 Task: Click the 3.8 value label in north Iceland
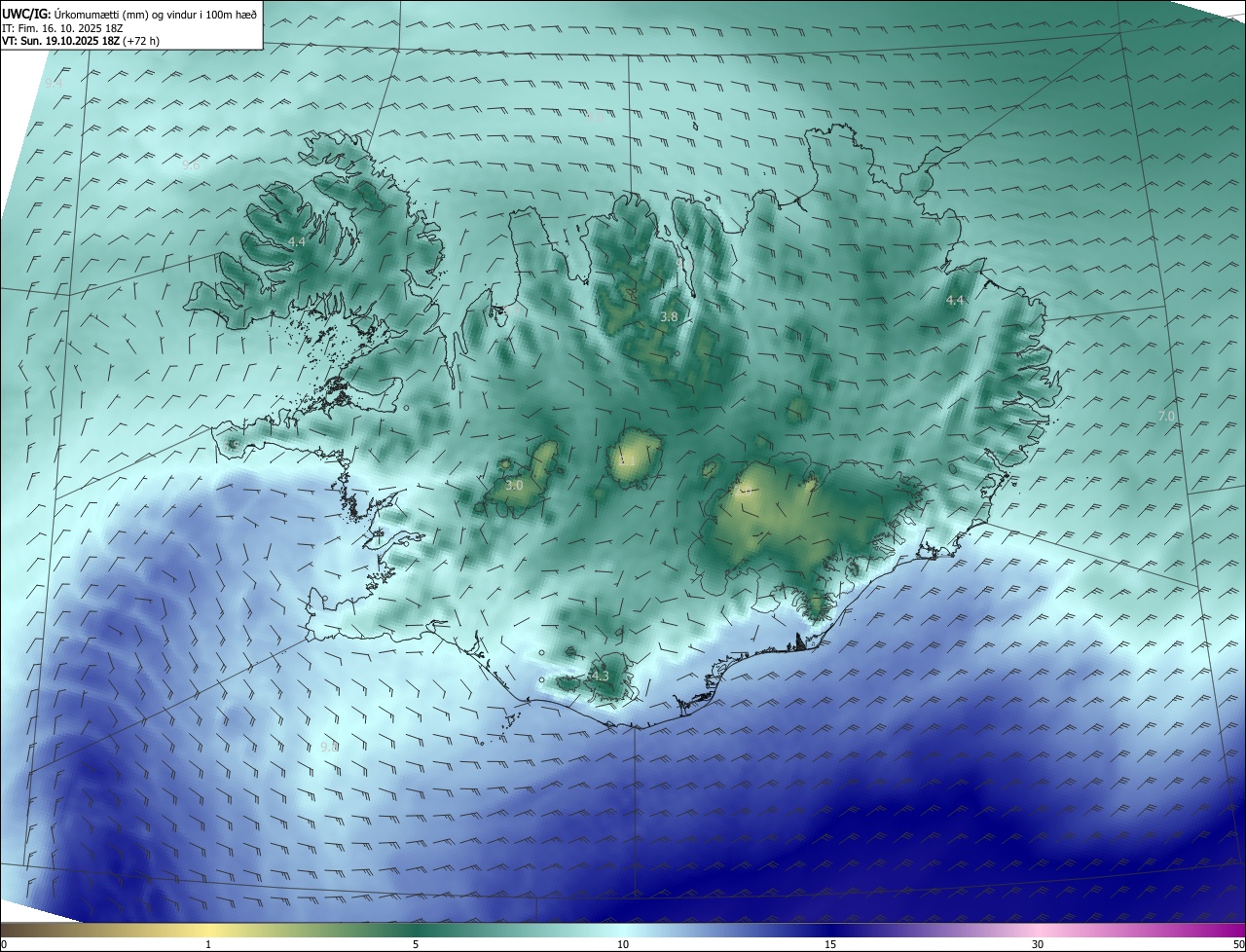(x=669, y=317)
